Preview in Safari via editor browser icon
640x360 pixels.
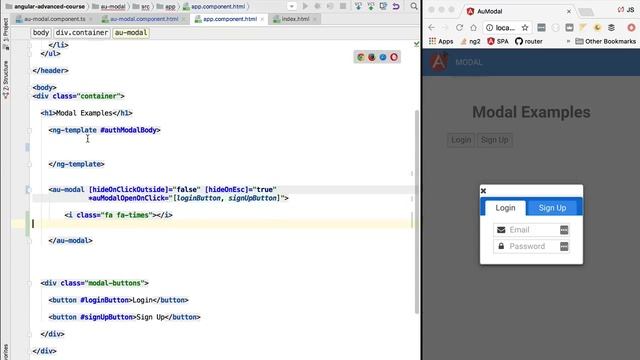(383, 57)
